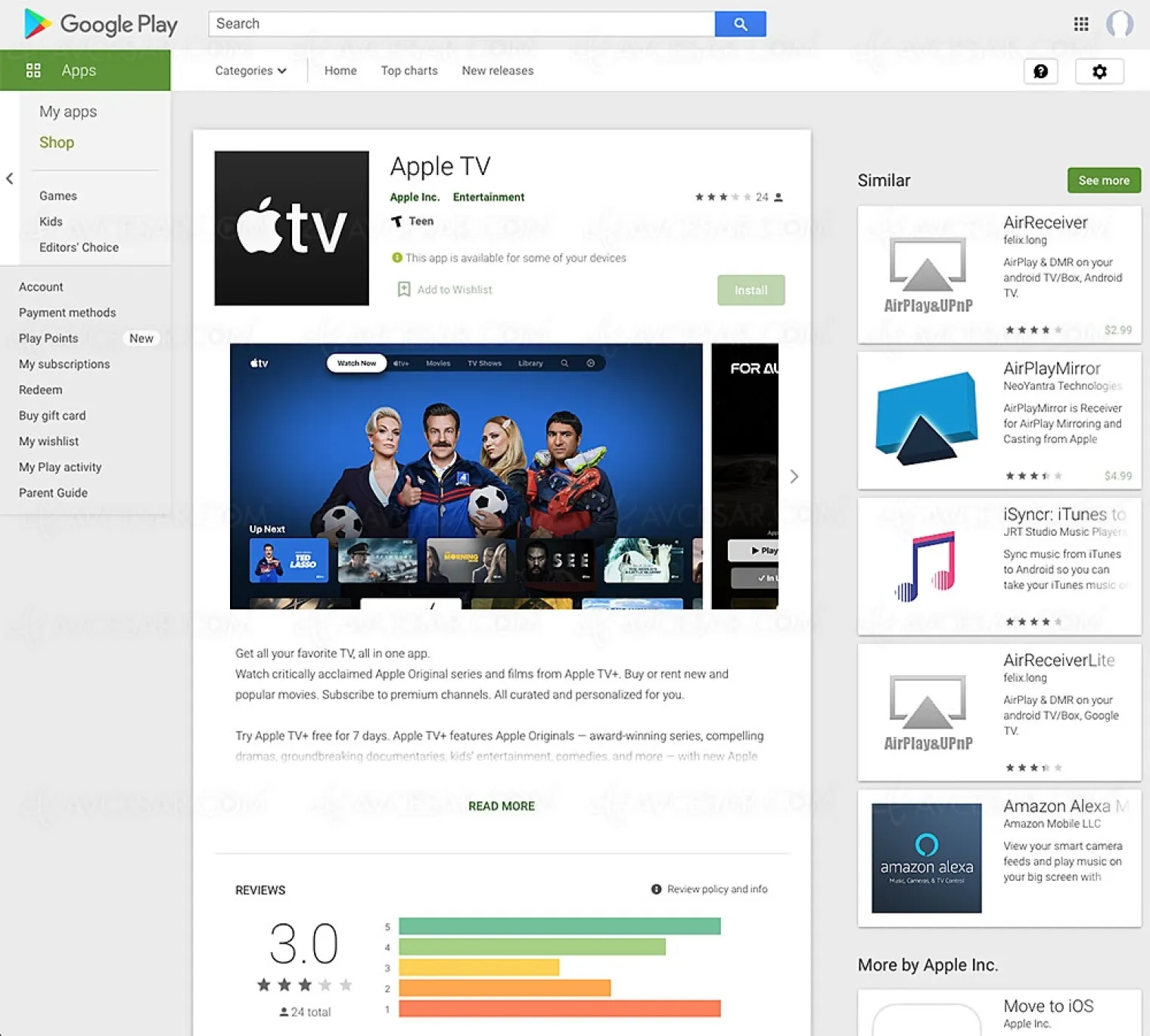Screen dimensions: 1150x1036
Task: Open the iSyncr: iTunes app title
Action: tap(1065, 515)
